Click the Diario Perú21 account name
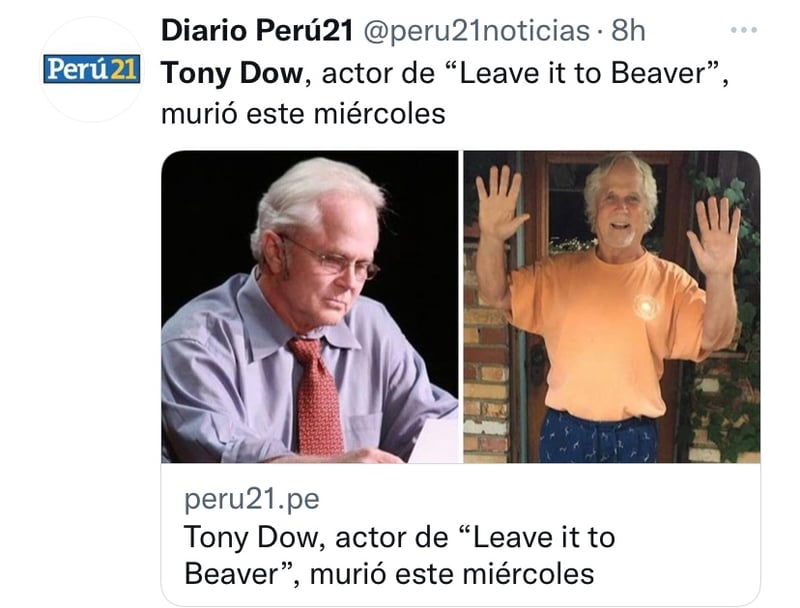The width and height of the screenshot is (800, 608). click(x=257, y=31)
